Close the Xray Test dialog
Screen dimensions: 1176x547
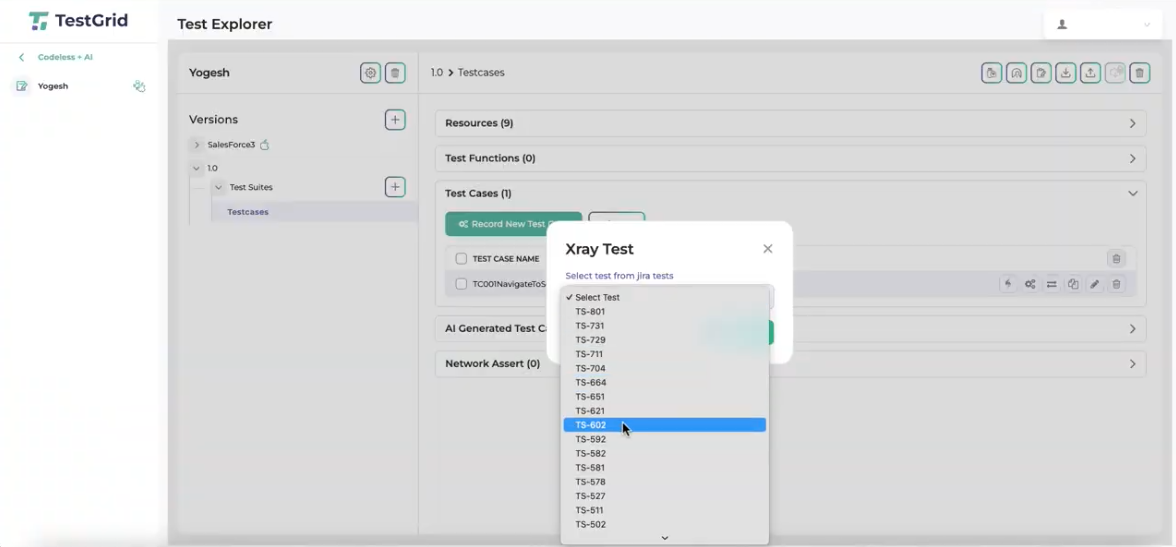pos(767,249)
